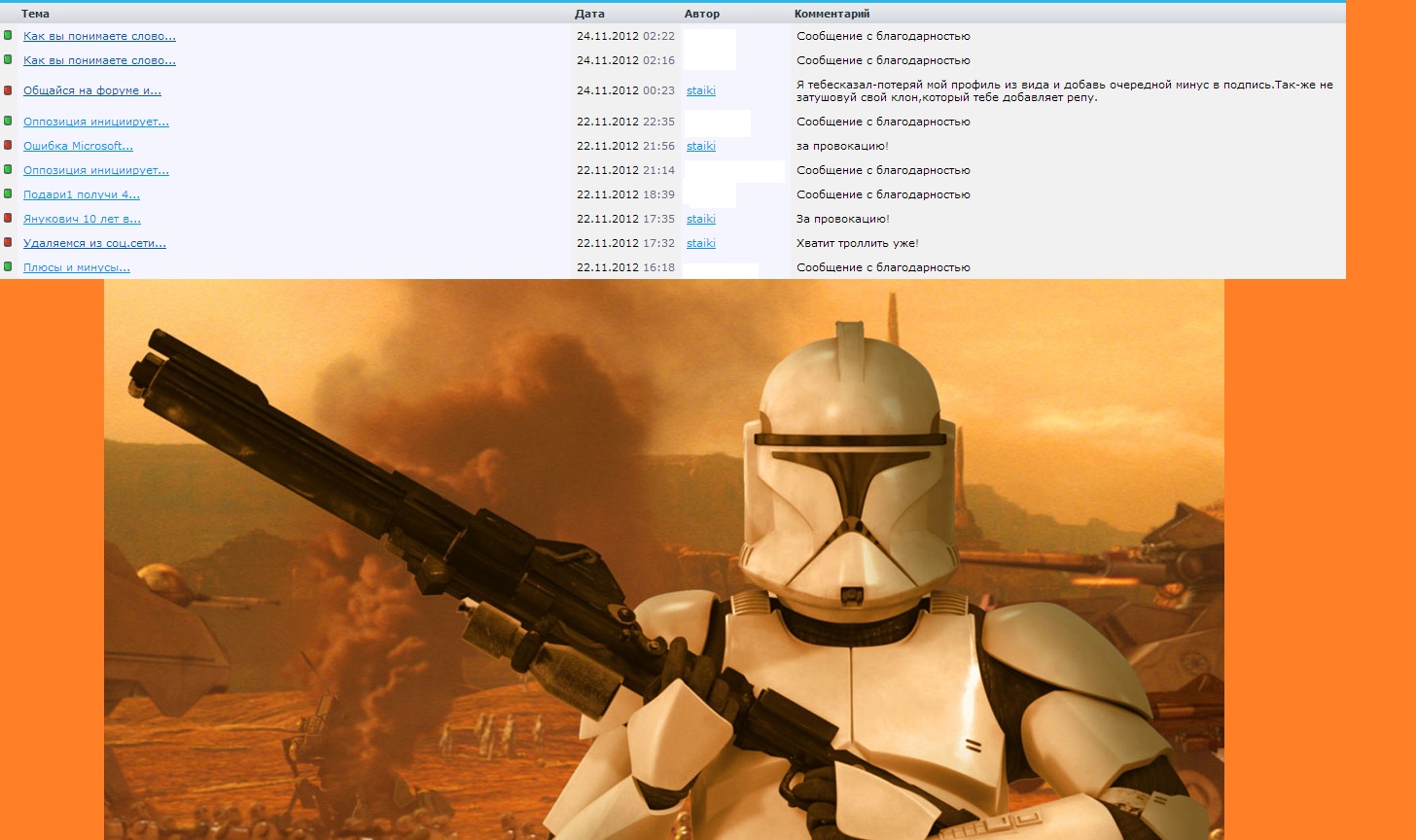The height and width of the screenshot is (840, 1416).
Task: Open the 'Янукович 10 лет в...' topic
Action: 82,219
